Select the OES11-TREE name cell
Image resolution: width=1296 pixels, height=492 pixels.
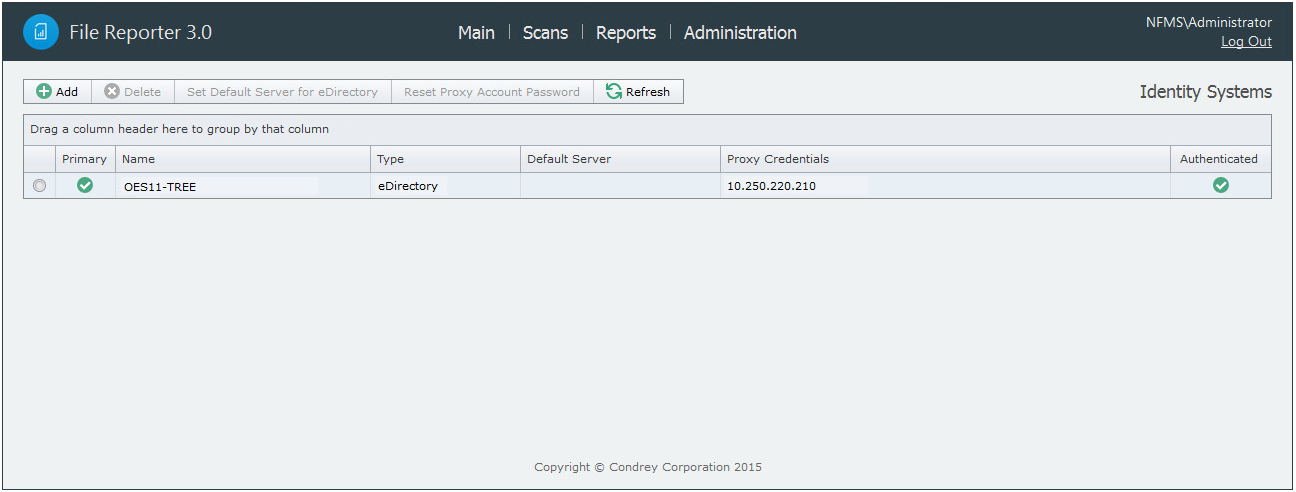pos(160,186)
